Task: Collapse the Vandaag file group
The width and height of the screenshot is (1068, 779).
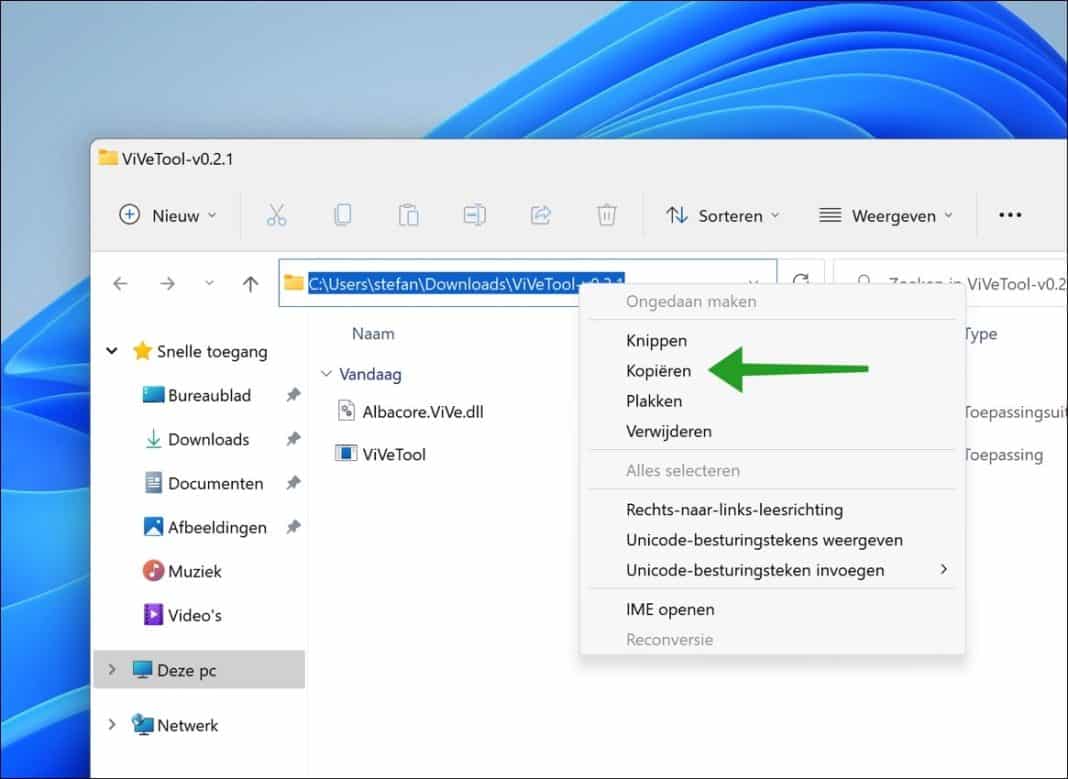Action: (x=326, y=374)
